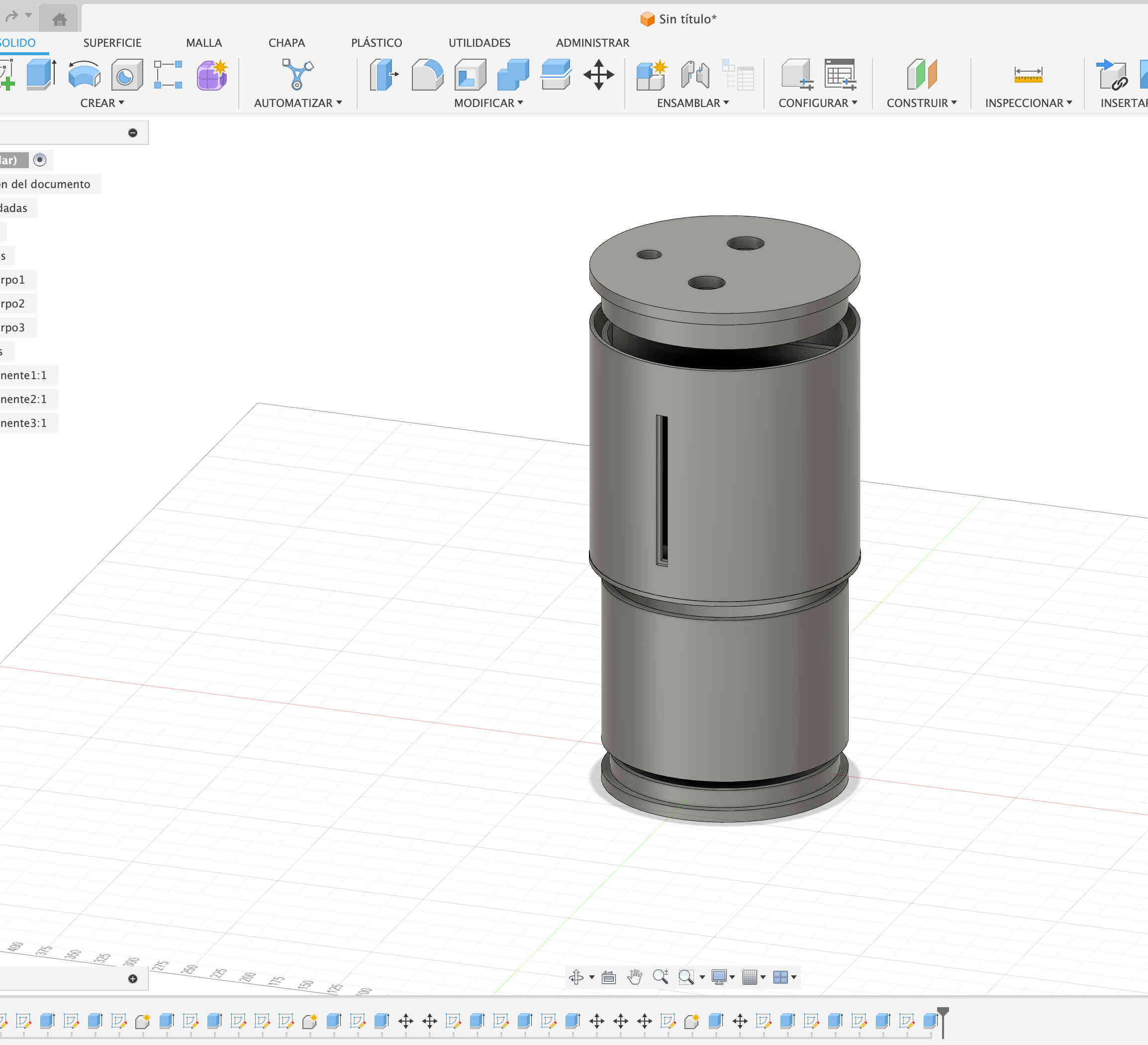The height and width of the screenshot is (1045, 1148).
Task: Click the Redo arrow icon
Action: coord(11,16)
